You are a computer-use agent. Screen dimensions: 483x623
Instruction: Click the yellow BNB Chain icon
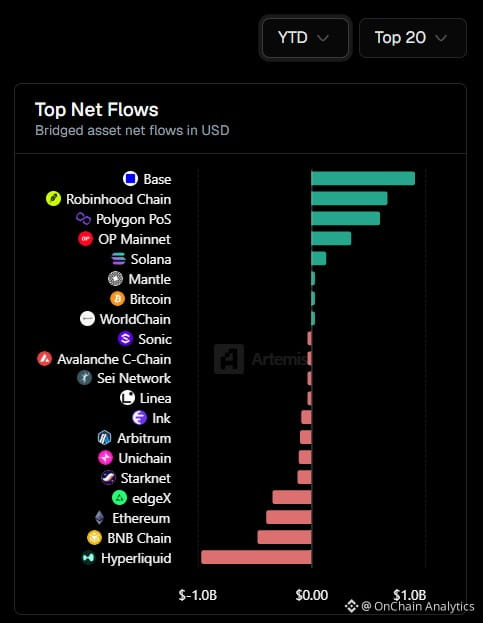coord(95,538)
